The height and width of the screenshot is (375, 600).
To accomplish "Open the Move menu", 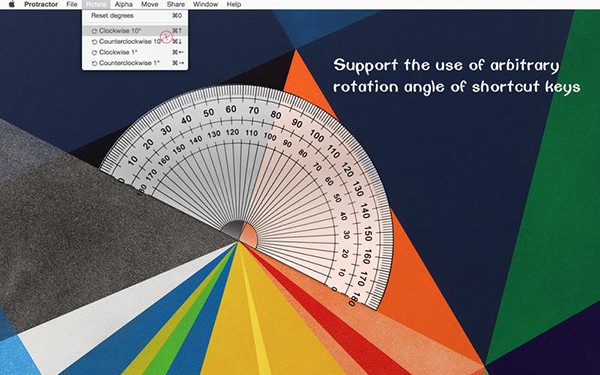I will click(x=150, y=4).
